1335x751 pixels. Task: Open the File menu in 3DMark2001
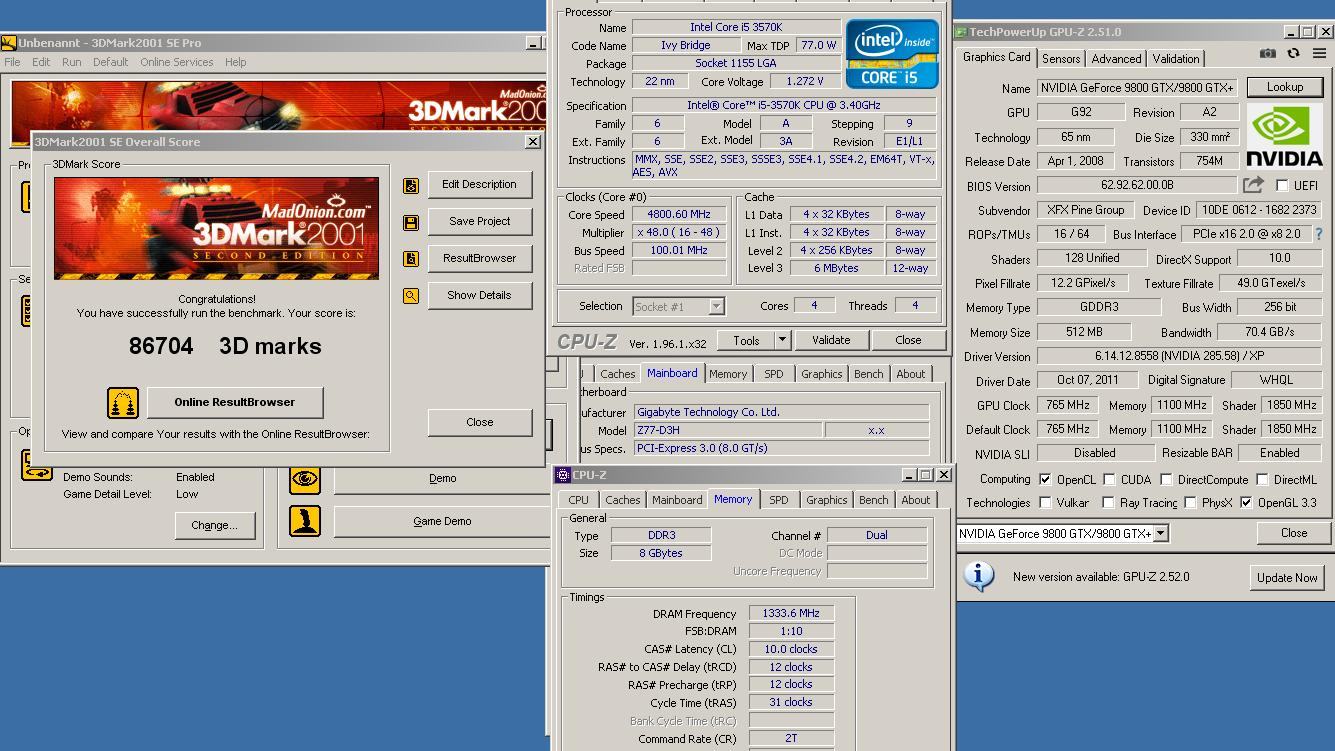[x=12, y=62]
